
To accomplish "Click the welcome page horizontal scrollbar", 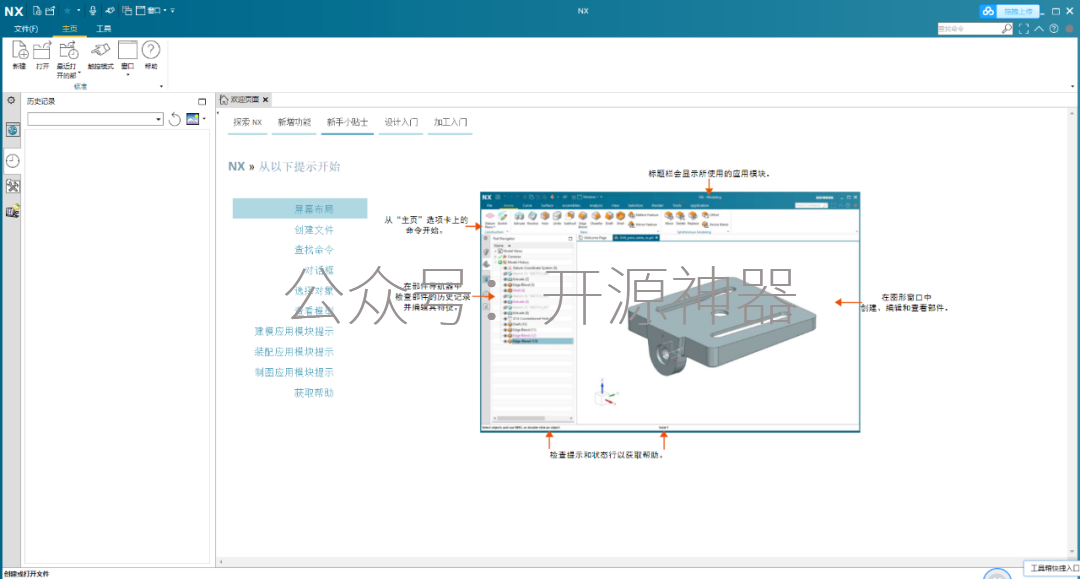I will point(643,562).
